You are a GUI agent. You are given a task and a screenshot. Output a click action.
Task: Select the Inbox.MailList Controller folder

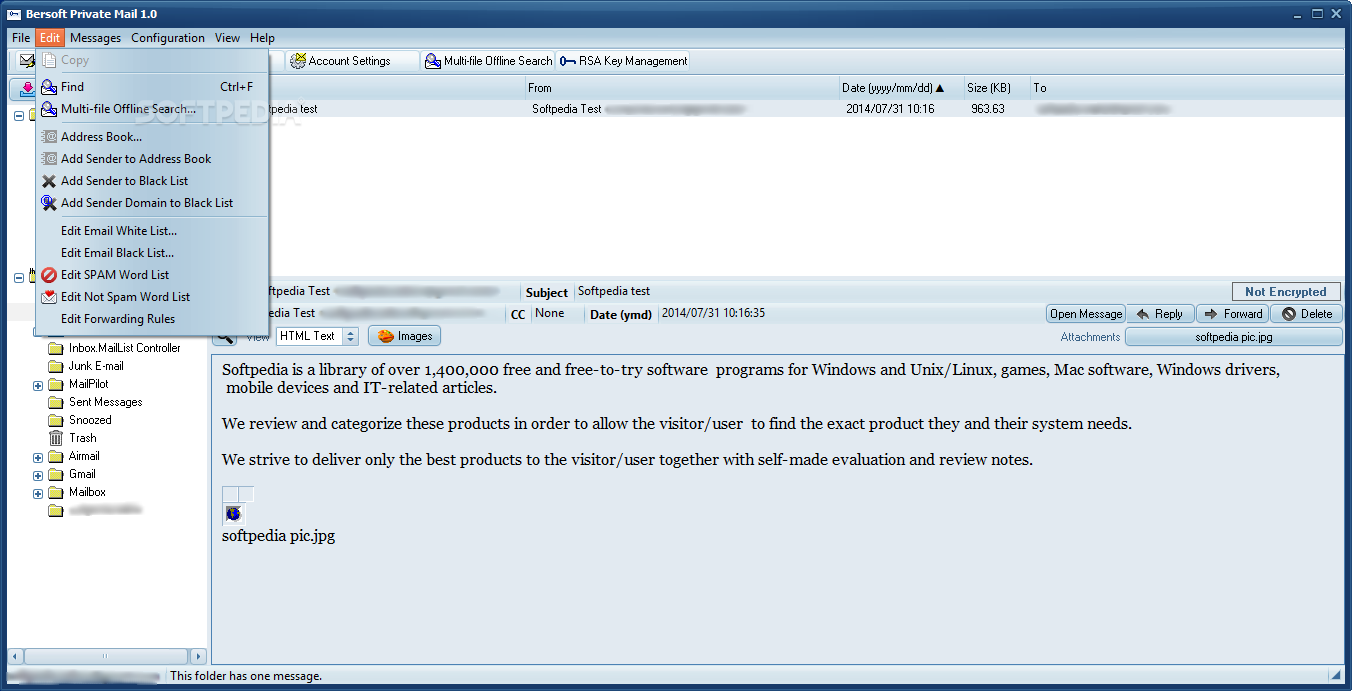(125, 348)
